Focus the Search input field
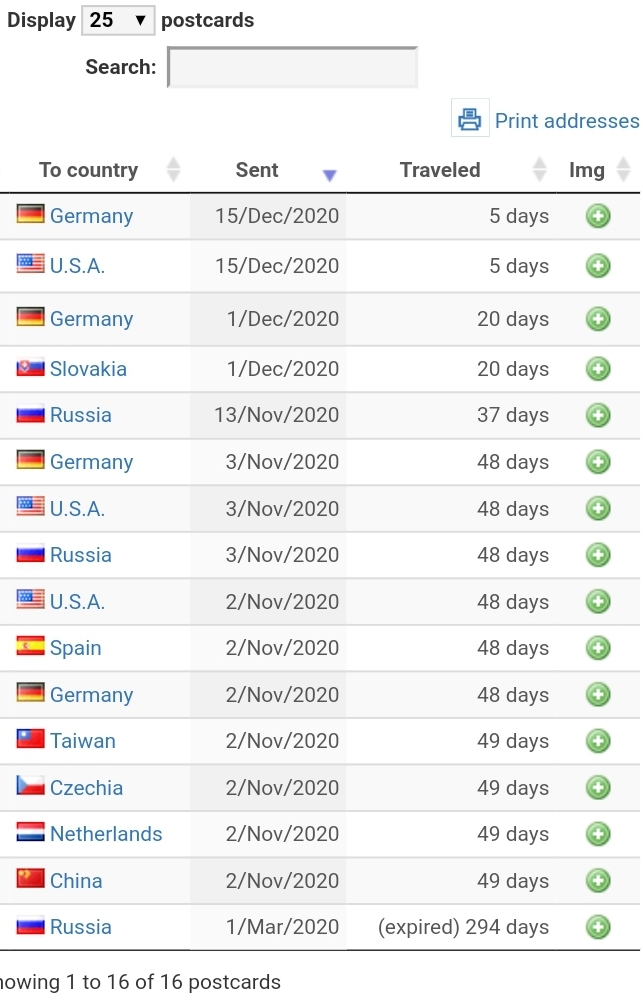Viewport: 643px width, 1007px height. (292, 67)
